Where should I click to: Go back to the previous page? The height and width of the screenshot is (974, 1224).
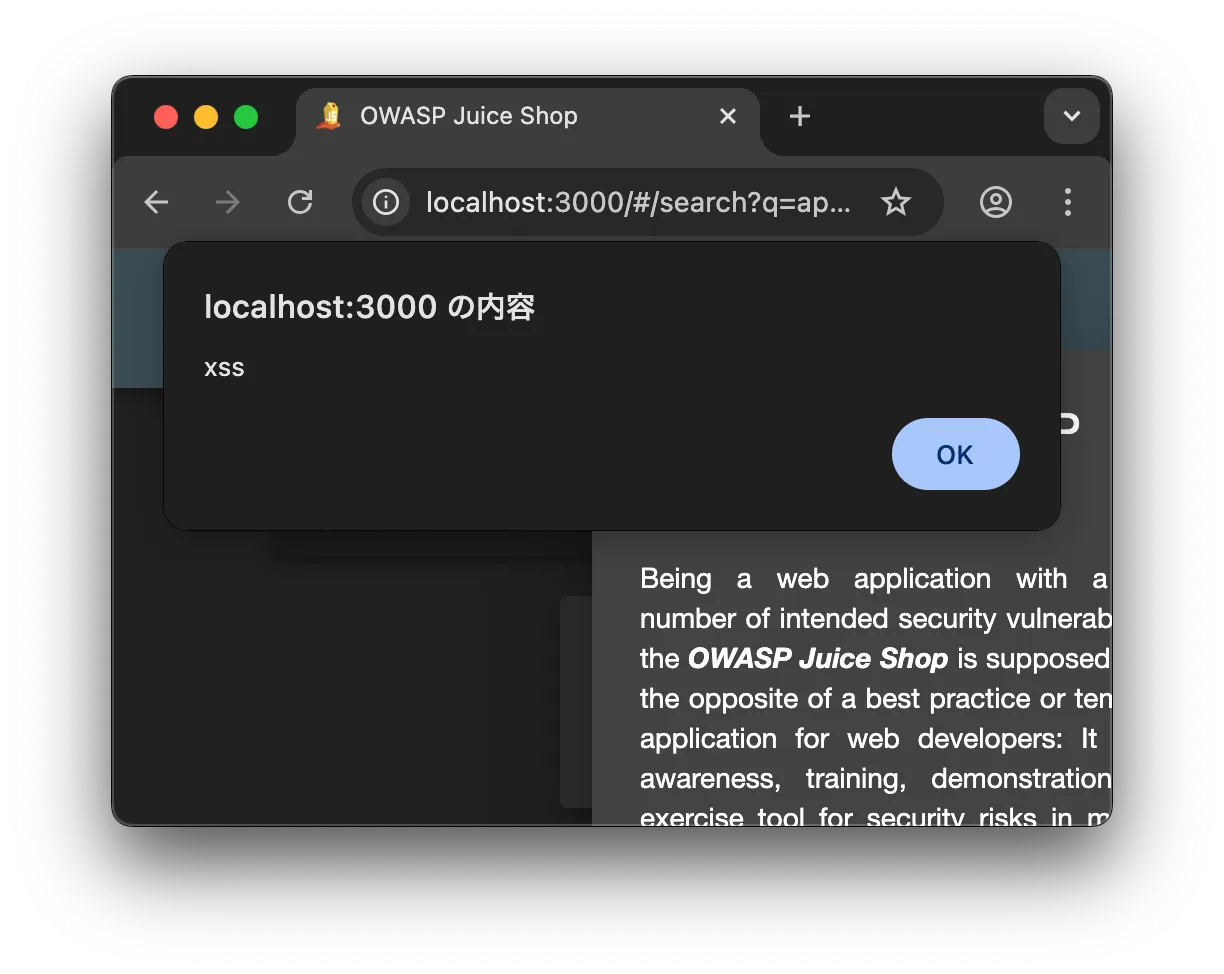(x=156, y=203)
